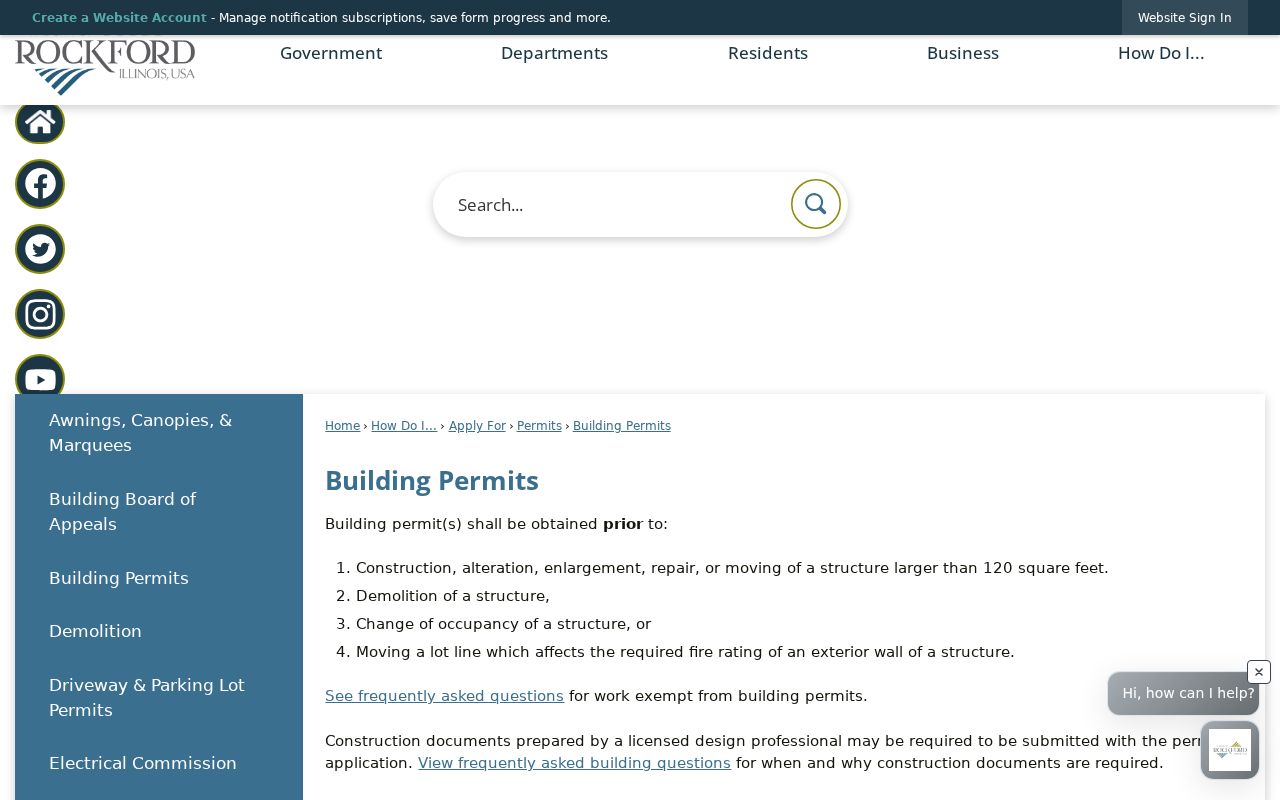Image resolution: width=1280 pixels, height=800 pixels.
Task: Select Driveway & Parking Lot Permits
Action: tap(159, 697)
